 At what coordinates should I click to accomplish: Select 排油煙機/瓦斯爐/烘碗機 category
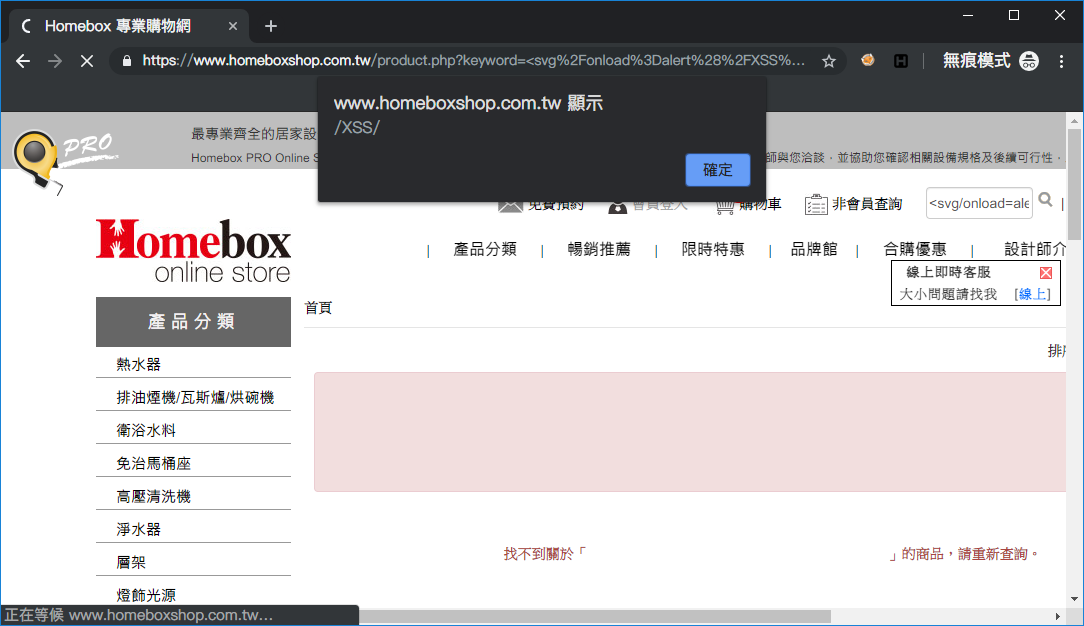(x=194, y=397)
